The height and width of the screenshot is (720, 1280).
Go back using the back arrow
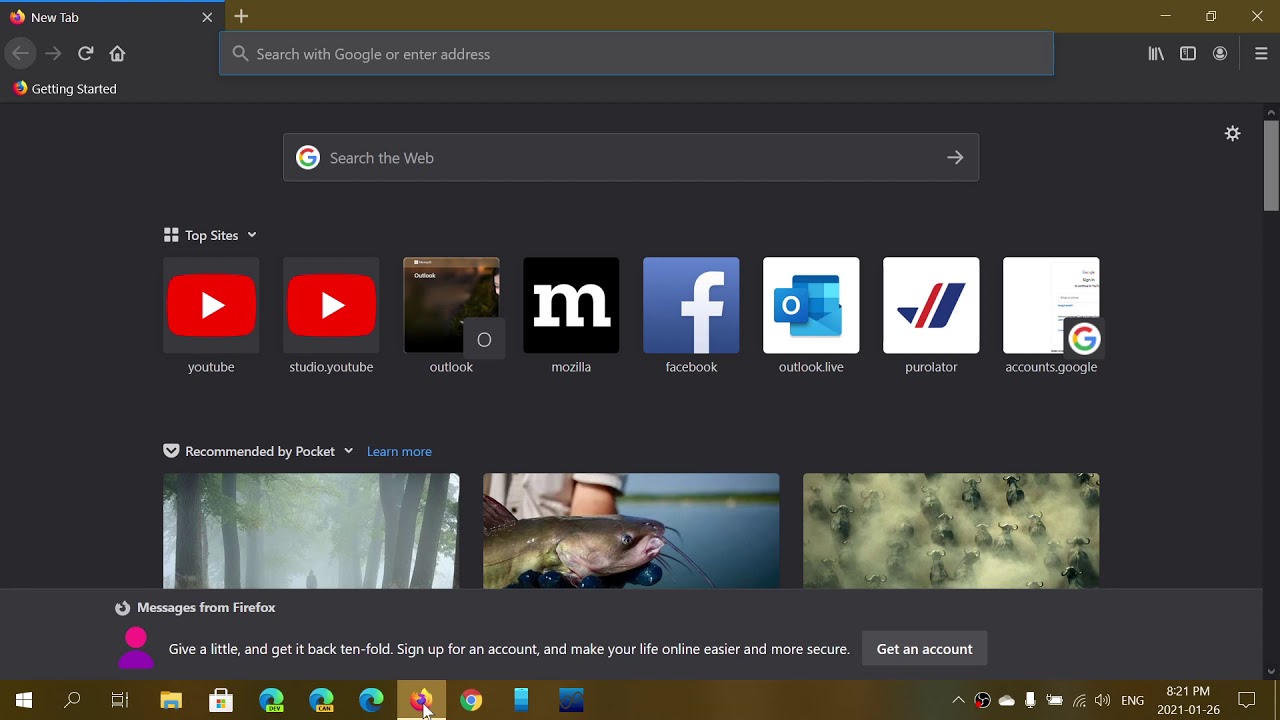[20, 54]
